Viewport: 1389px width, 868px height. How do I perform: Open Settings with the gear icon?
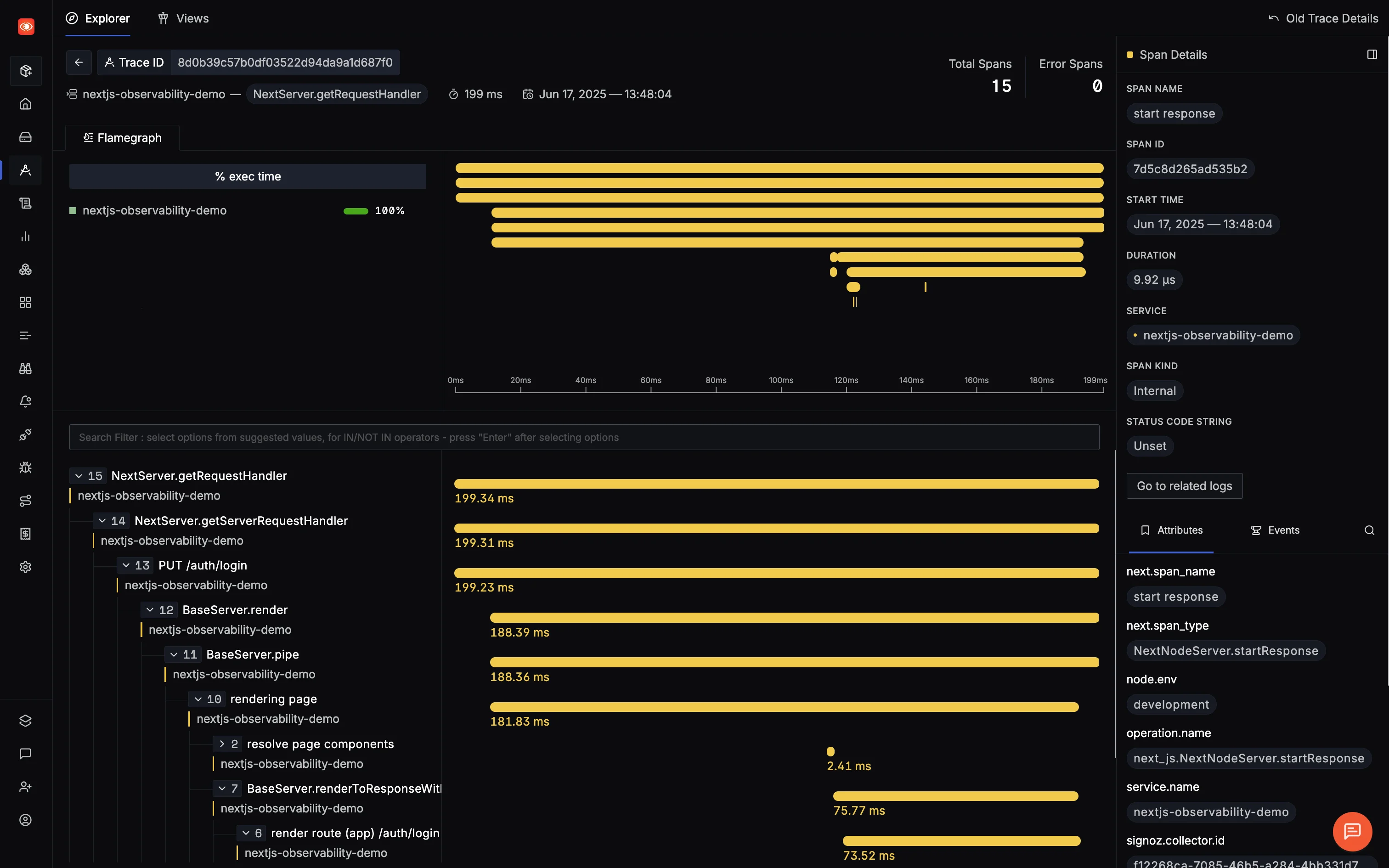pyautogui.click(x=25, y=567)
